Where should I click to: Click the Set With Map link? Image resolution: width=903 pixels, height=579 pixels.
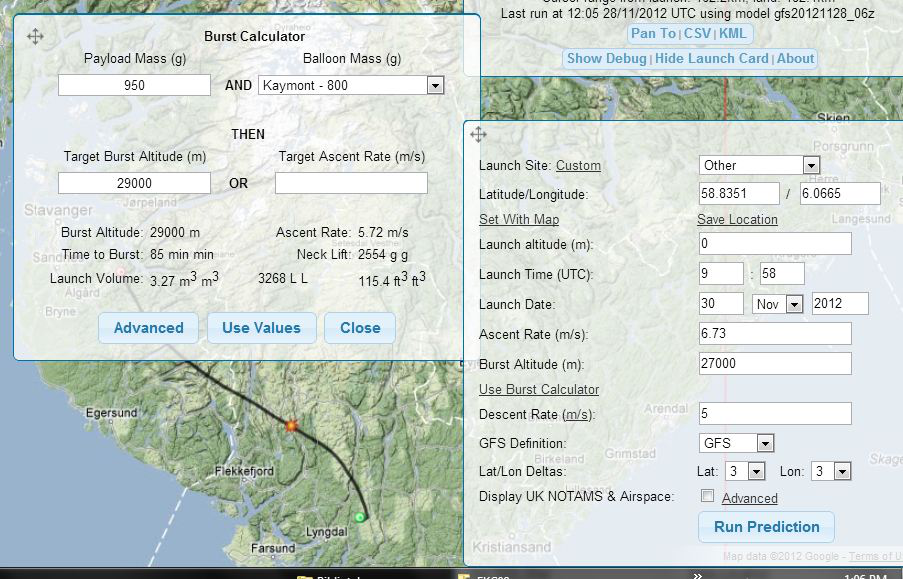click(x=519, y=219)
